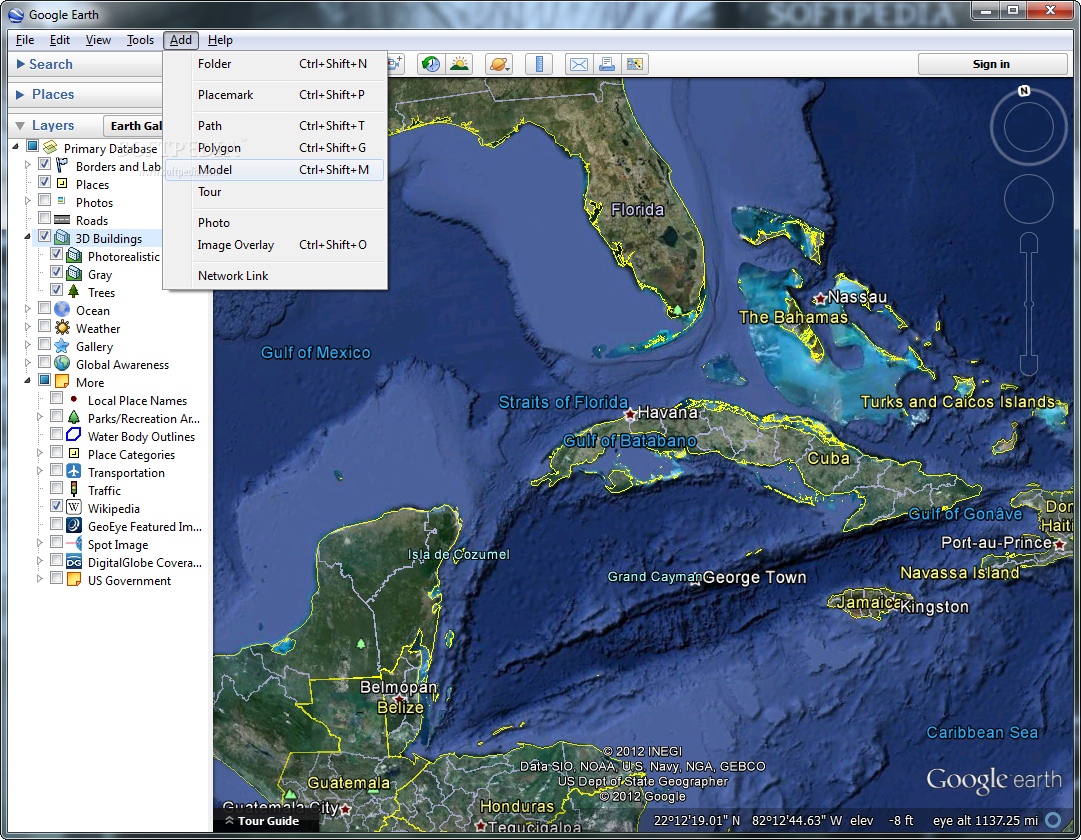
Task: Choose Polygon from the Add menu
Action: pyautogui.click(x=275, y=148)
